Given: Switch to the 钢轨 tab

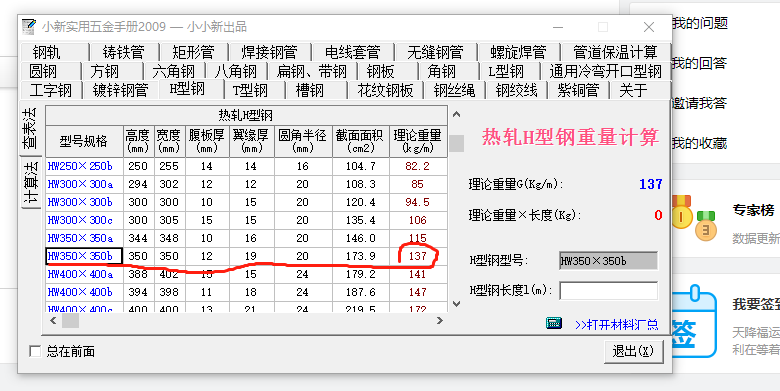Looking at the screenshot, I should 53,52.
